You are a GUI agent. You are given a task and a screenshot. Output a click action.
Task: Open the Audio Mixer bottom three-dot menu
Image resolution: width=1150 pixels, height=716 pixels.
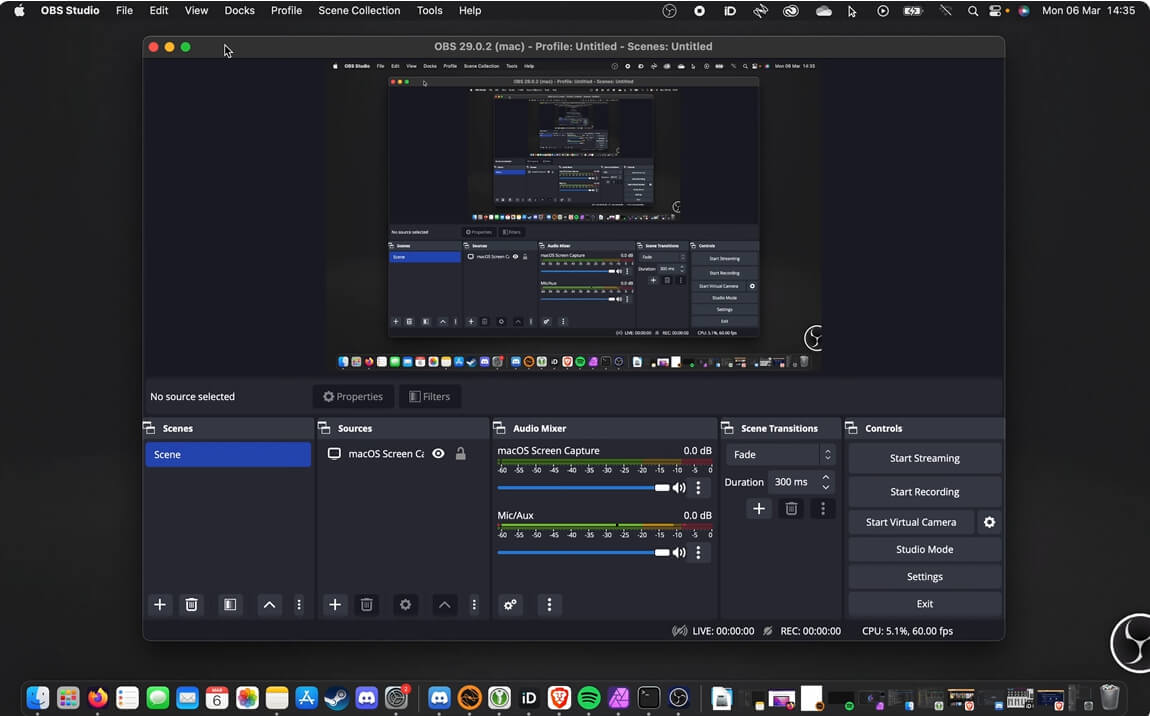[549, 604]
